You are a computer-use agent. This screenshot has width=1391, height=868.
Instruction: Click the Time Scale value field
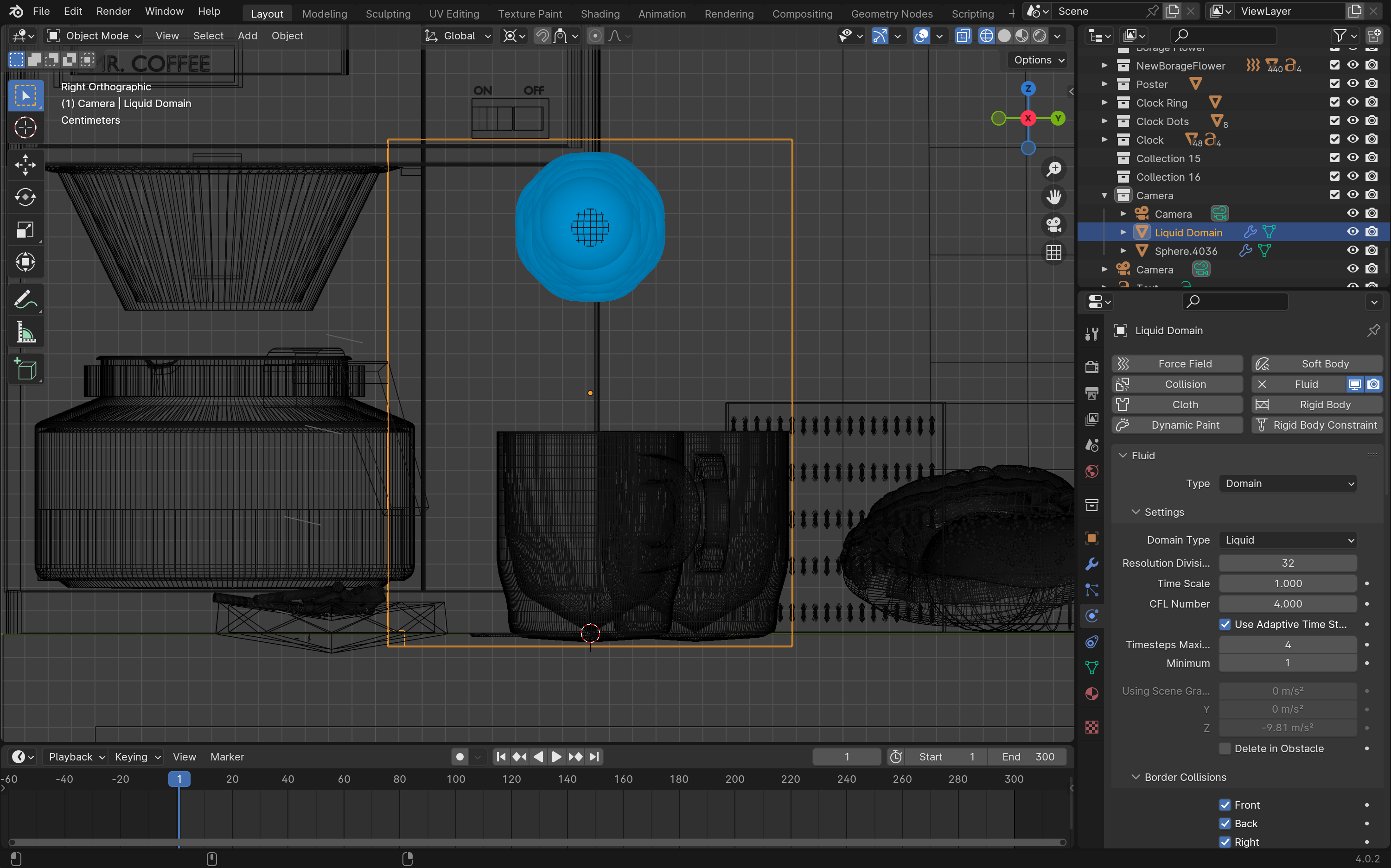[1288, 583]
